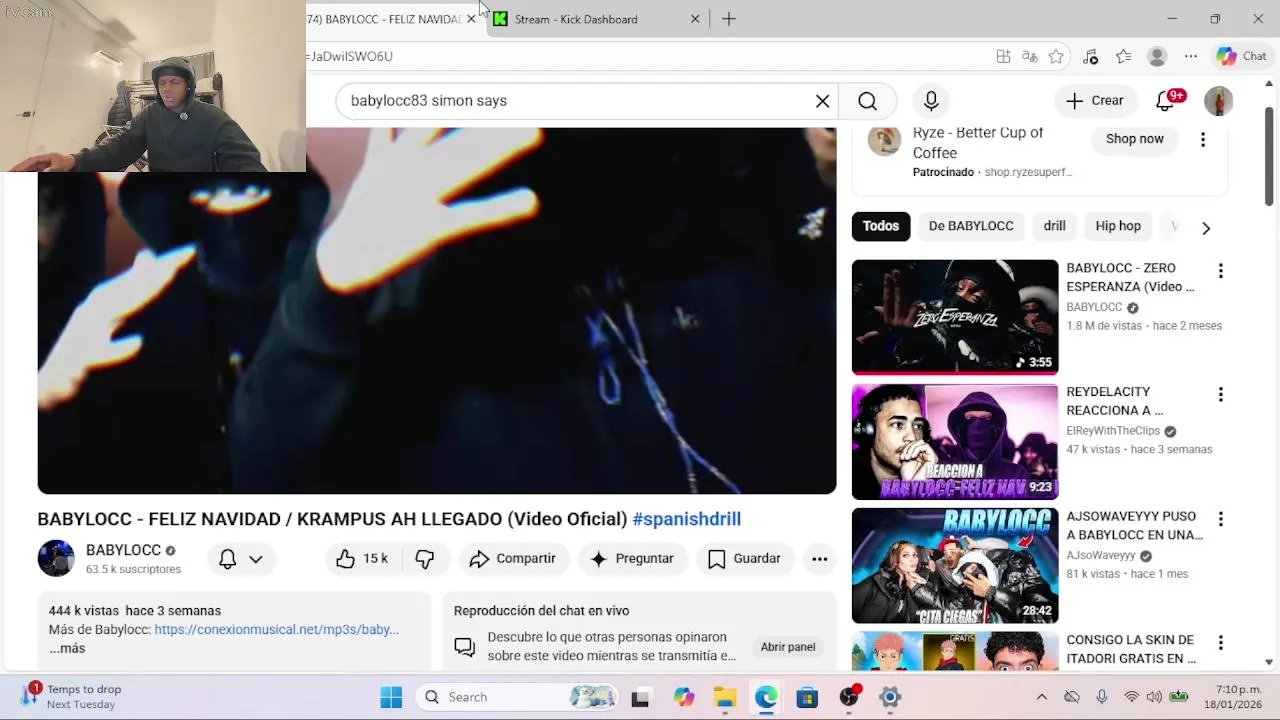The height and width of the screenshot is (720, 1280).
Task: Open options for REYDELACITY REACCIONA video
Action: pyautogui.click(x=1220, y=395)
